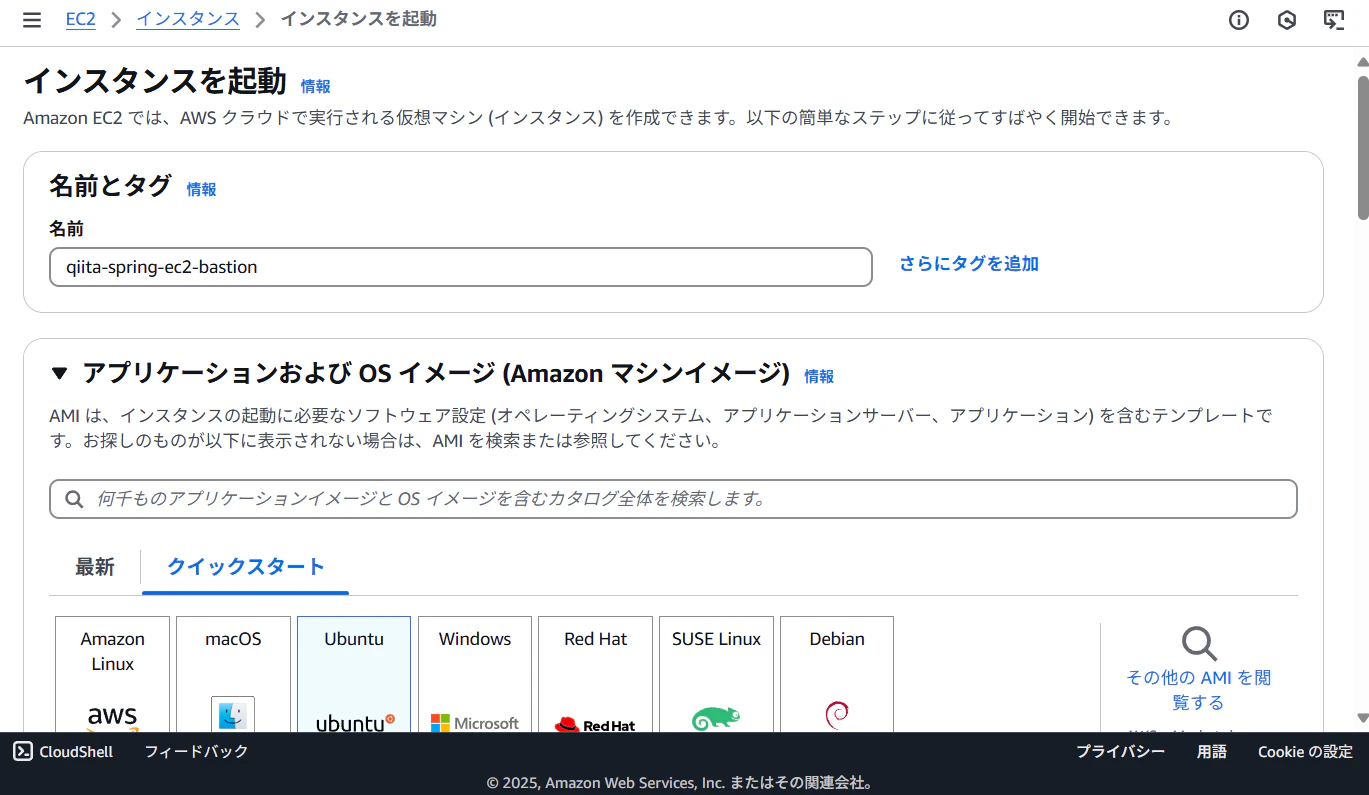The image size is (1369, 795).
Task: Open 情報 link beside Amazon マシンイメージ heading
Action: 819,376
